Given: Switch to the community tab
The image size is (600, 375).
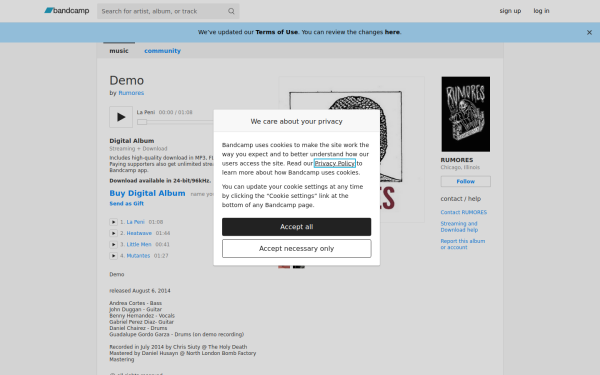Looking at the screenshot, I should (x=162, y=51).
